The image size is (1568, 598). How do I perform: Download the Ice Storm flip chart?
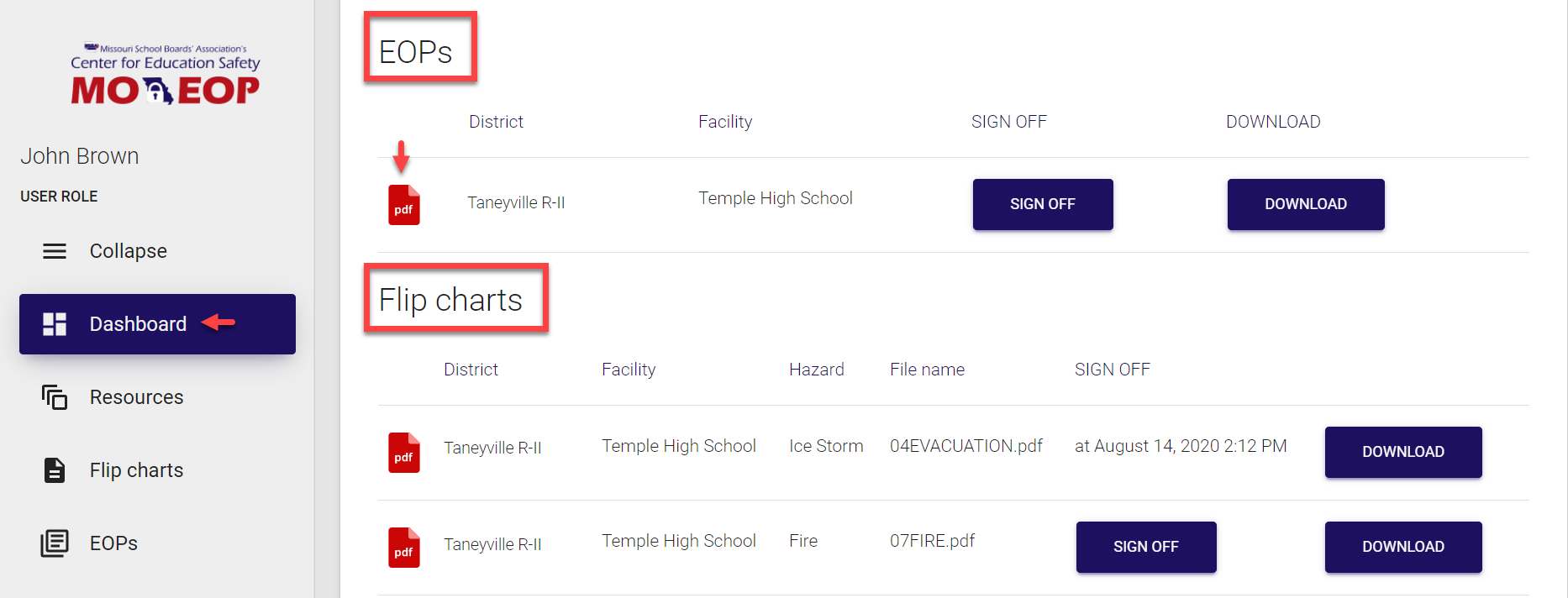1402,452
